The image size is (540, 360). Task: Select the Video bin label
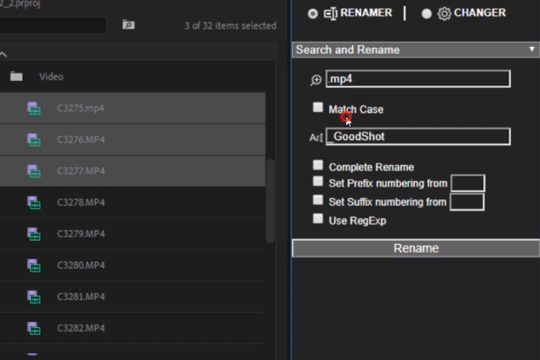(51, 77)
